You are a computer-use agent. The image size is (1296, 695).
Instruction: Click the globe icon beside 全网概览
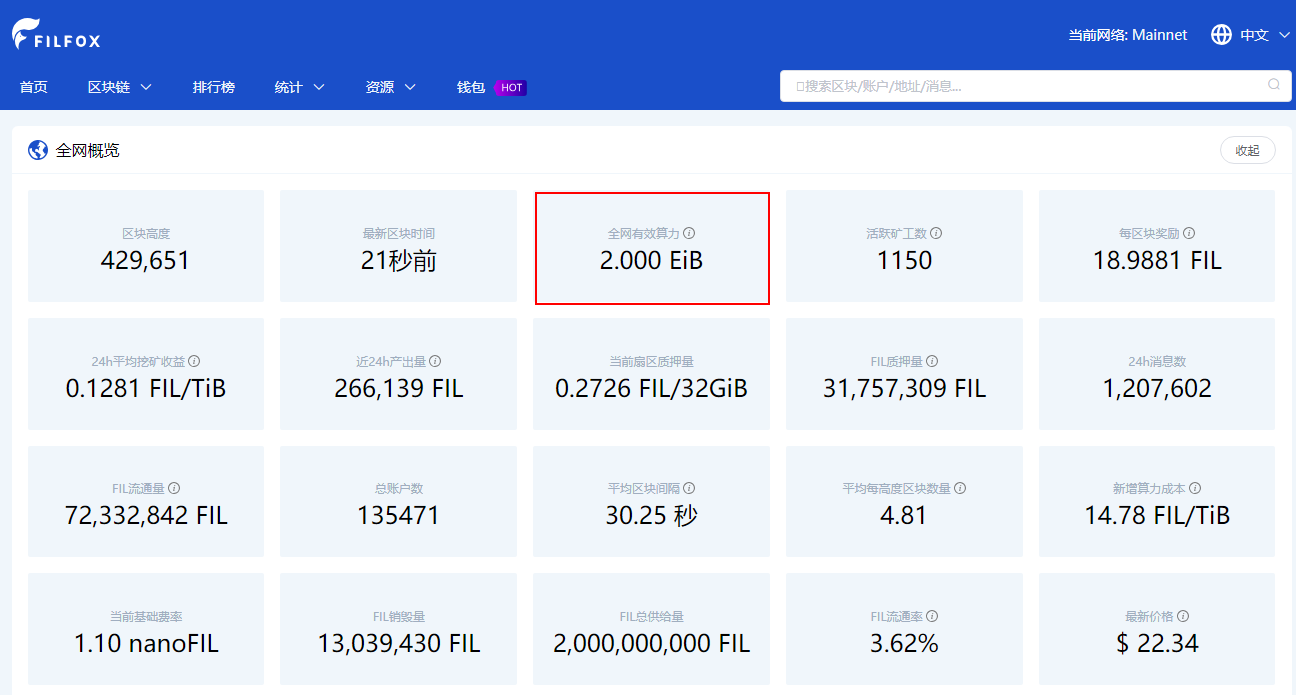click(x=38, y=150)
